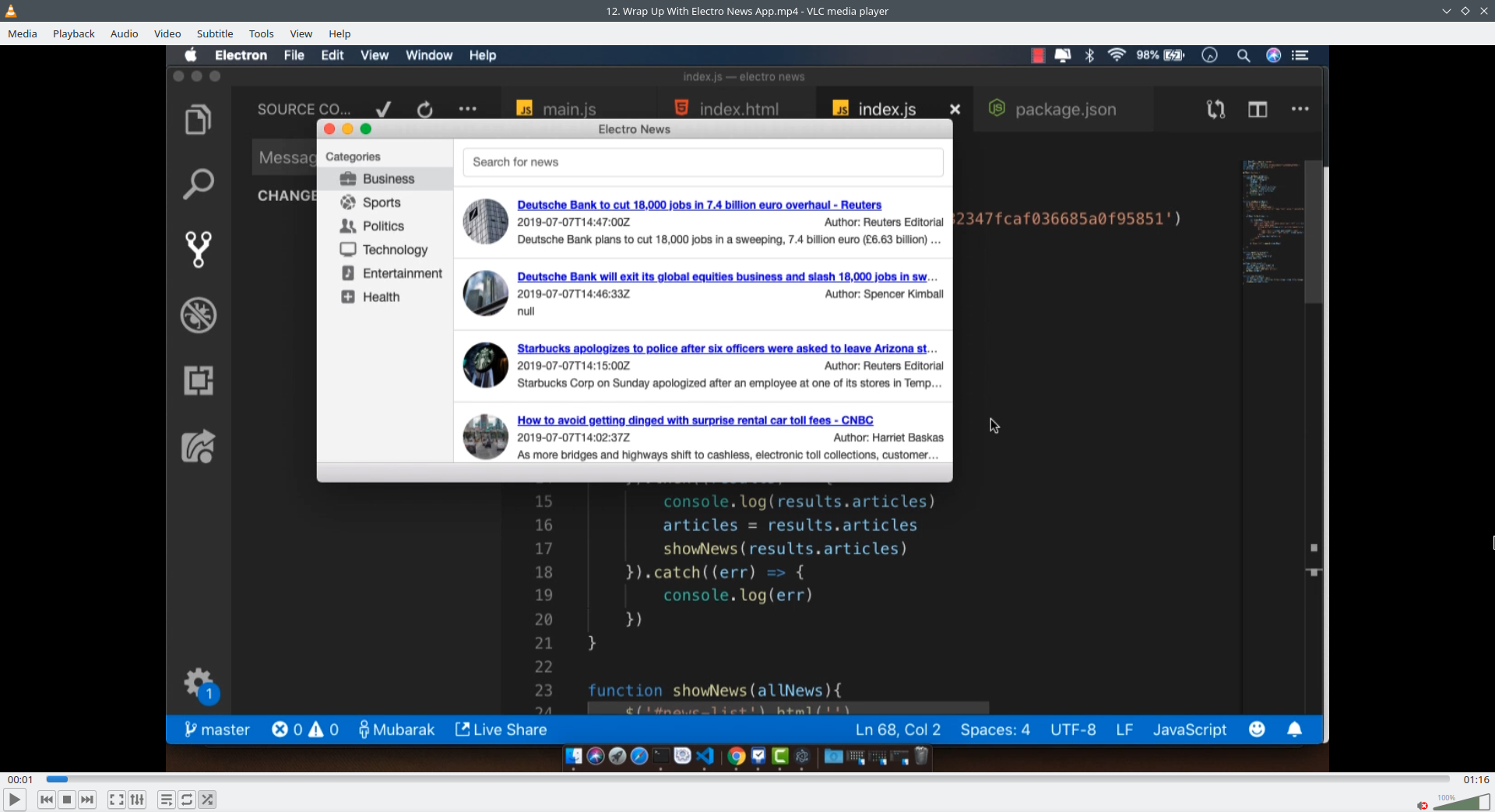The height and width of the screenshot is (812, 1495).
Task: Open Notification Center list icon in menu bar
Action: point(1300,55)
